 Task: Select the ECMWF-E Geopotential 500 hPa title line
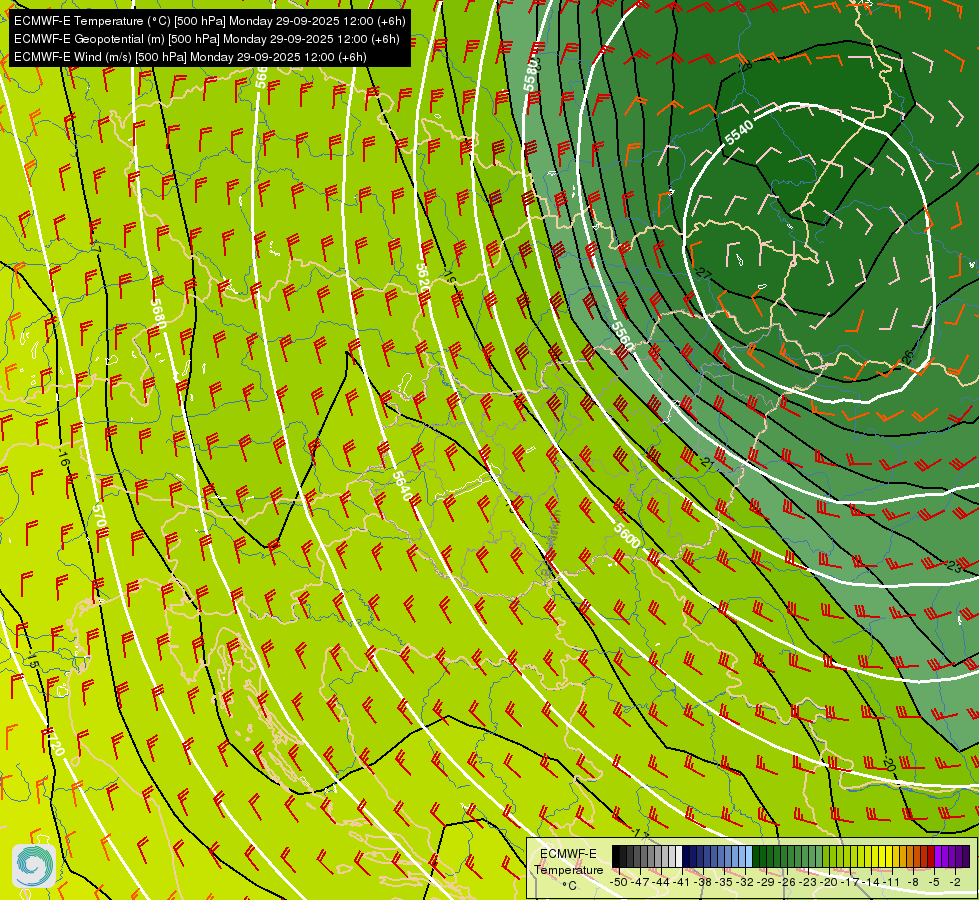click(207, 39)
